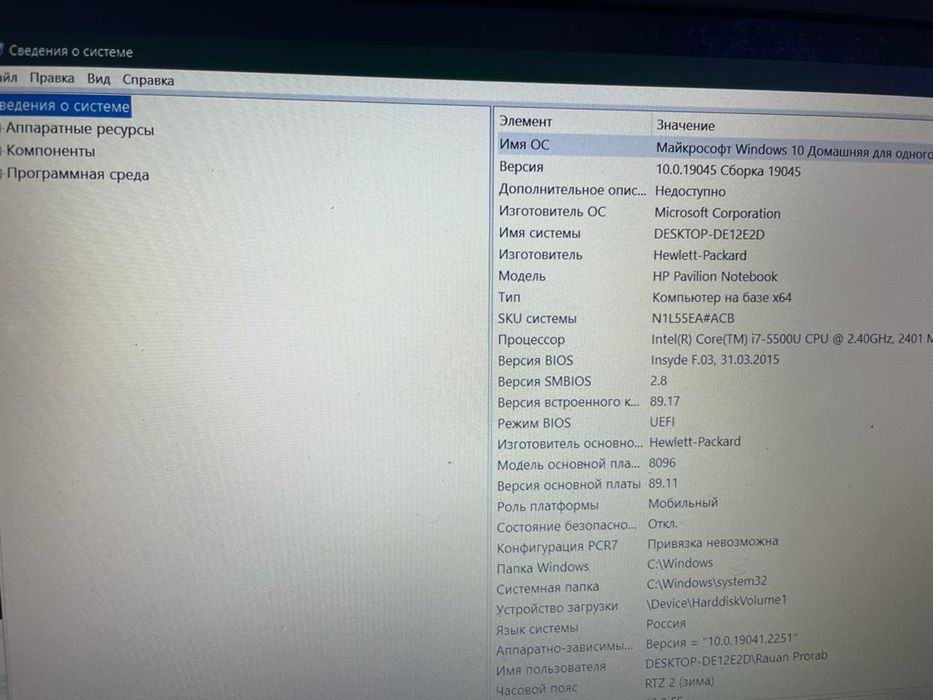This screenshot has width=933, height=700.
Task: Select the Версия row label
Action: [521, 167]
